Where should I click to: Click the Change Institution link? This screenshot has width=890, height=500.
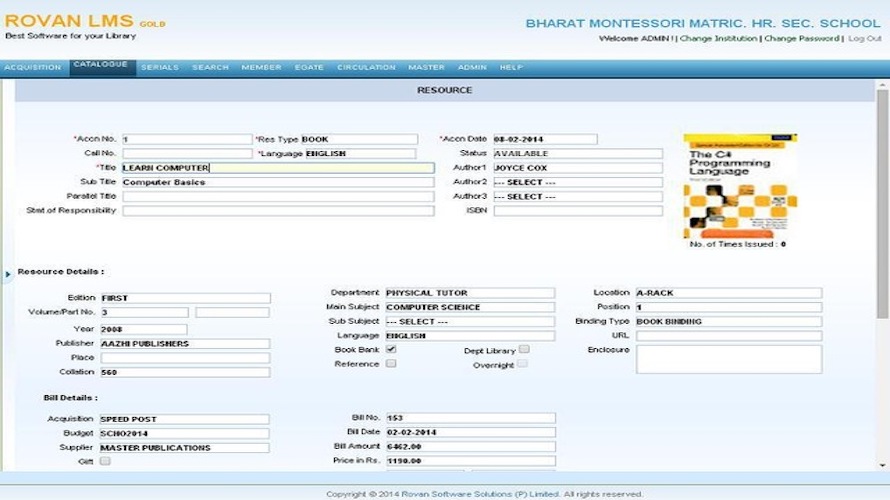tap(719, 39)
